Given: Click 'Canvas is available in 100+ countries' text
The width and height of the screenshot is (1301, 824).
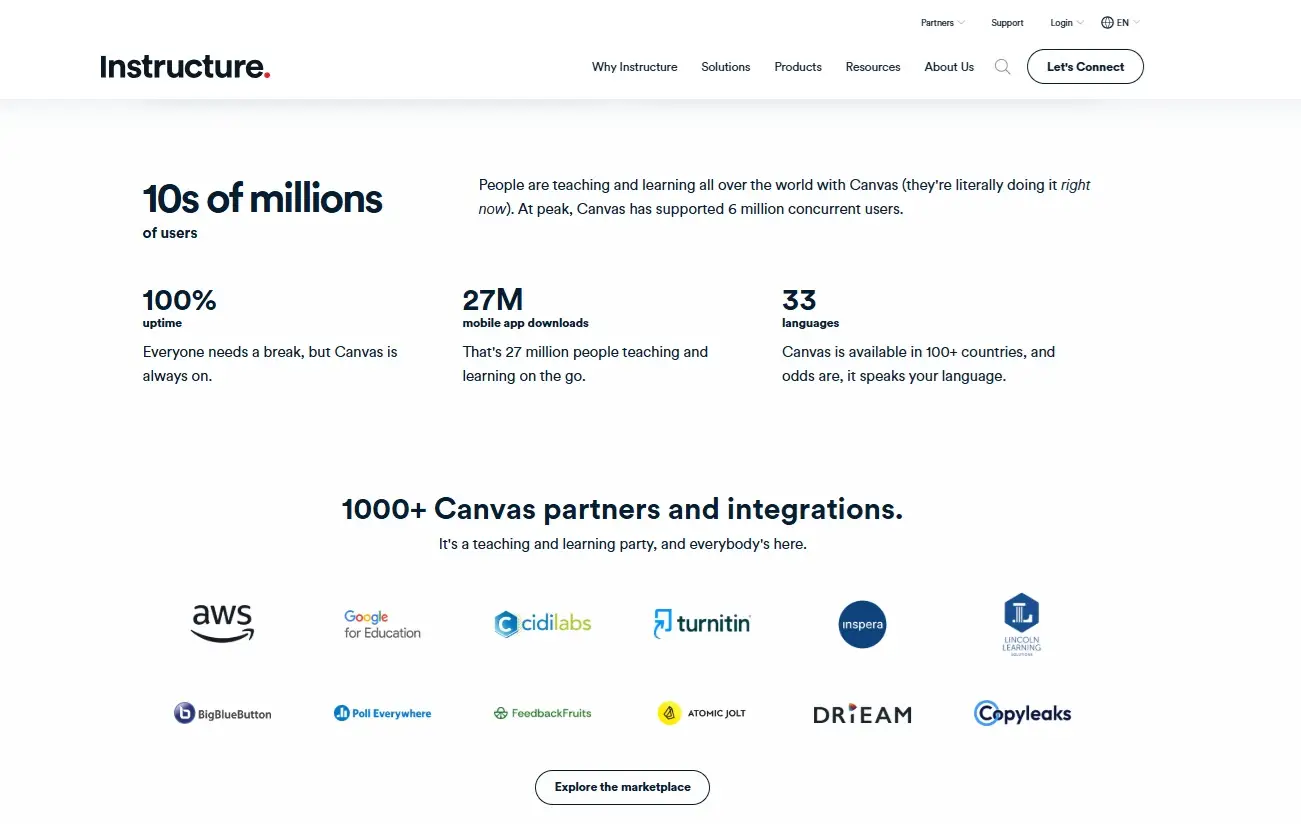Looking at the screenshot, I should 918,364.
